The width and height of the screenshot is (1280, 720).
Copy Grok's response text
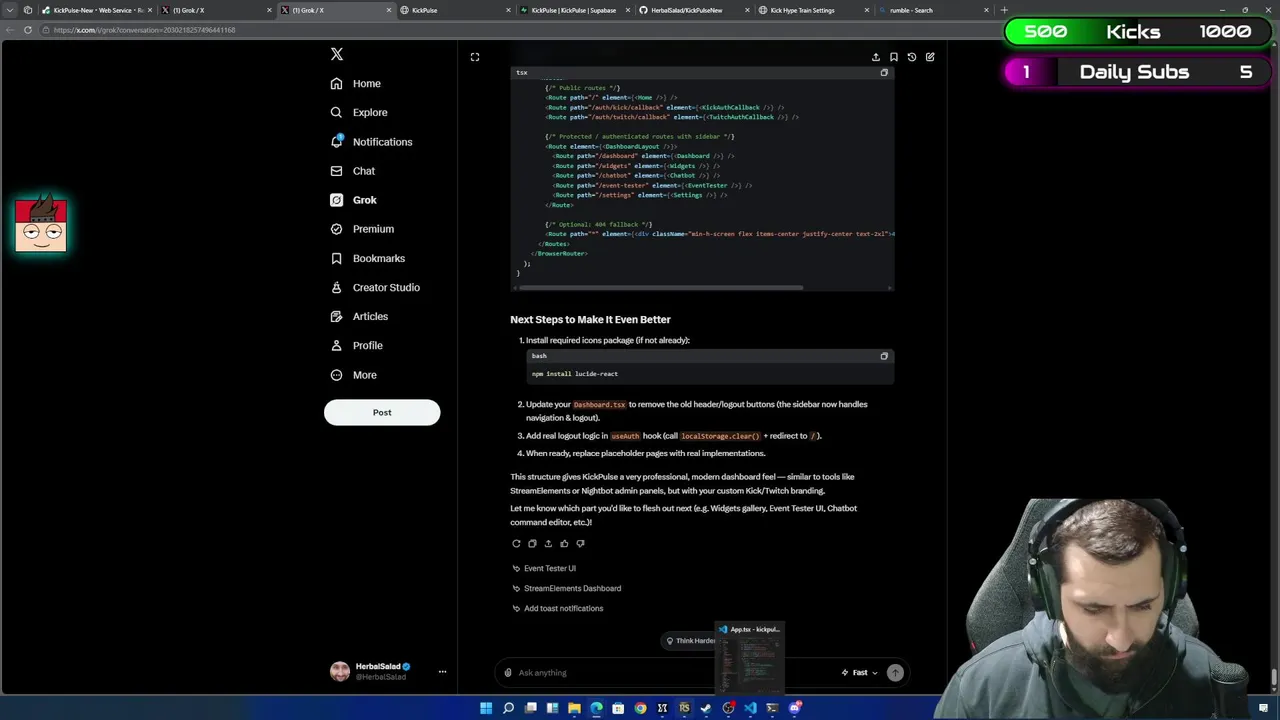click(x=532, y=544)
